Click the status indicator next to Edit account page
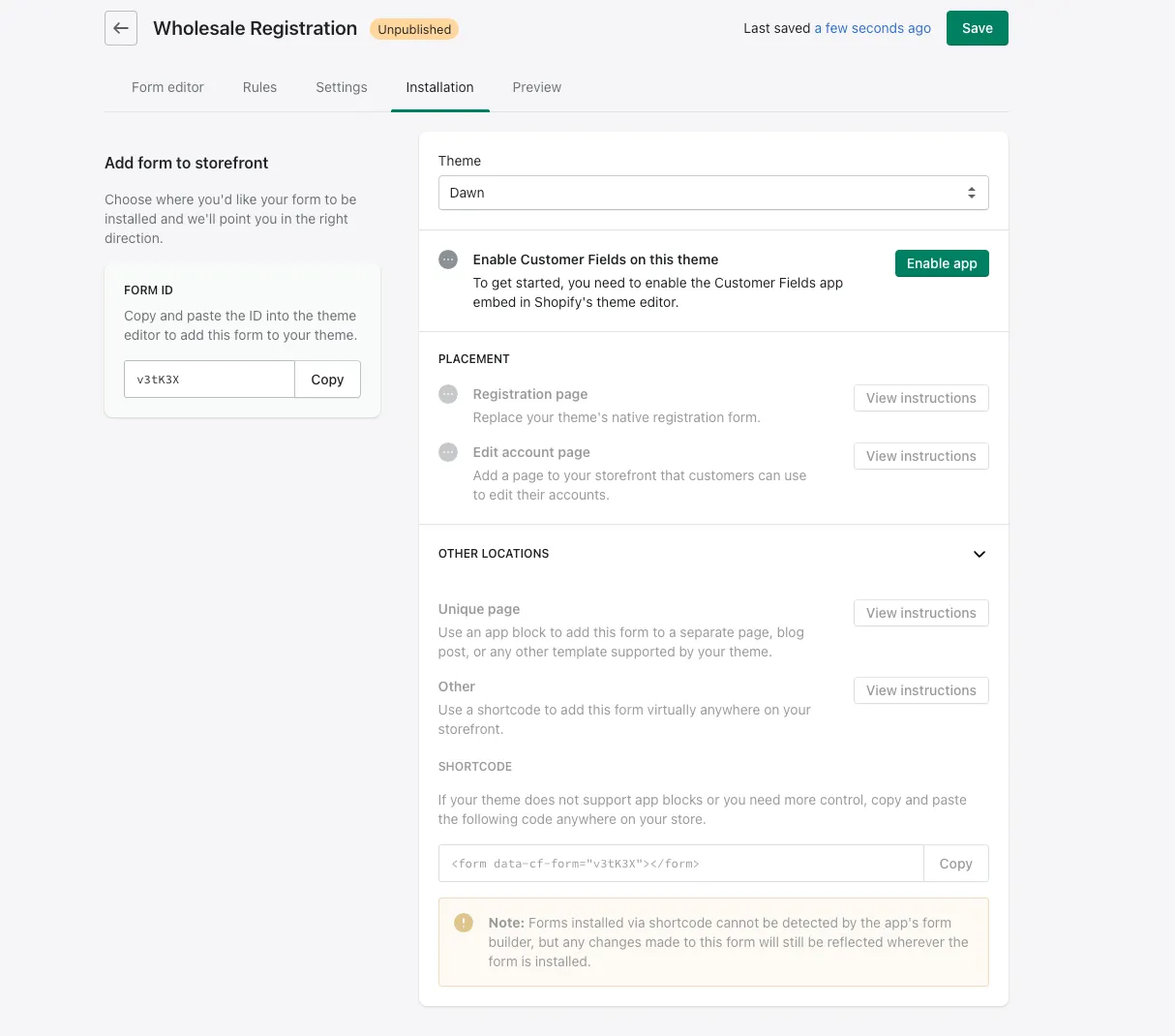The height and width of the screenshot is (1036, 1175). (447, 451)
